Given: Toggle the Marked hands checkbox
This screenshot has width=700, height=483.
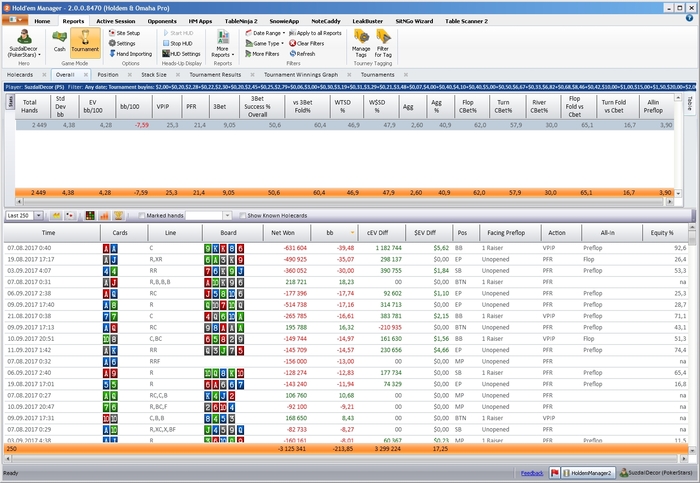Looking at the screenshot, I should tap(142, 216).
